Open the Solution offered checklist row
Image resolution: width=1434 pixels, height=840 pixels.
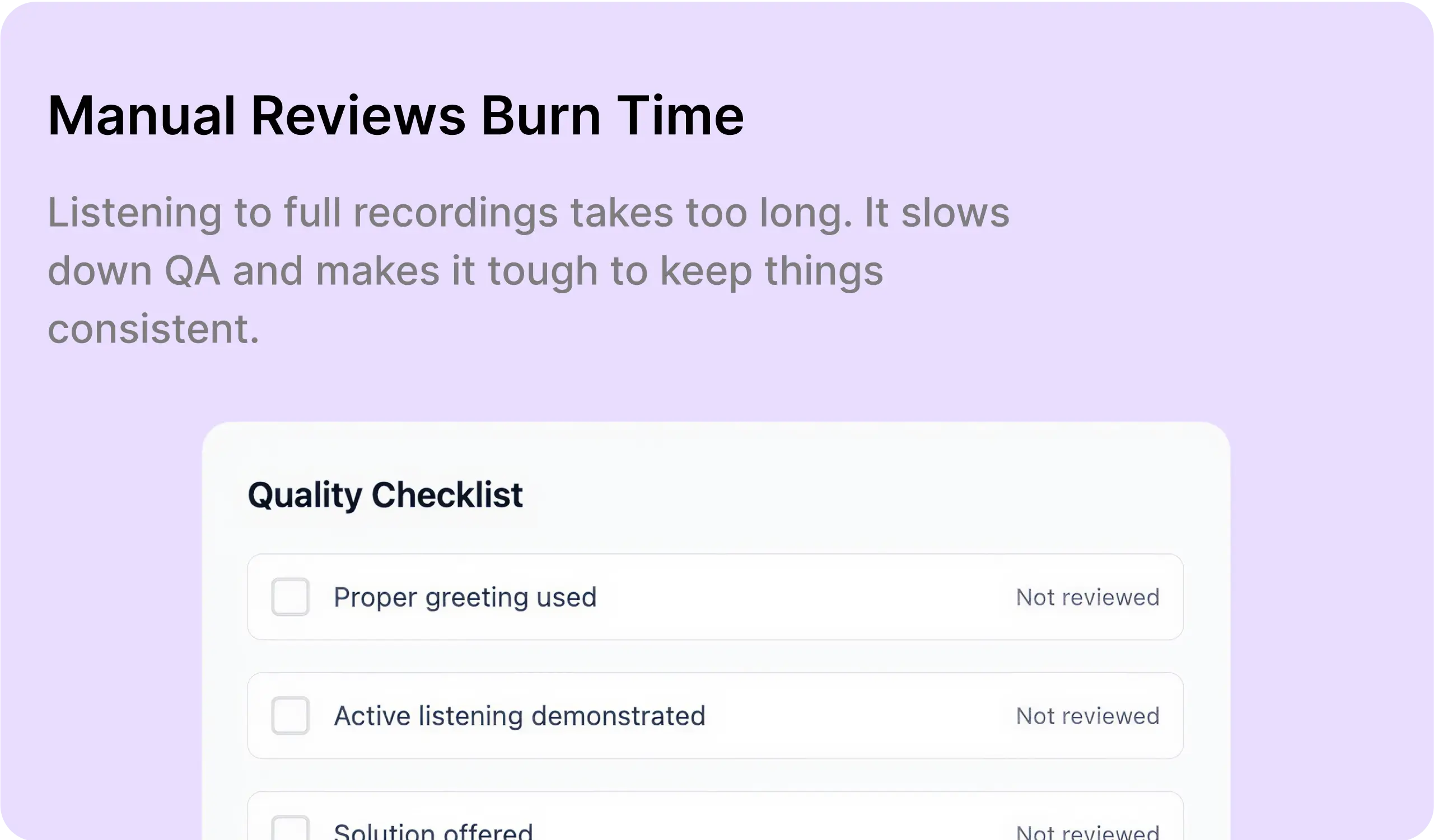click(x=715, y=815)
